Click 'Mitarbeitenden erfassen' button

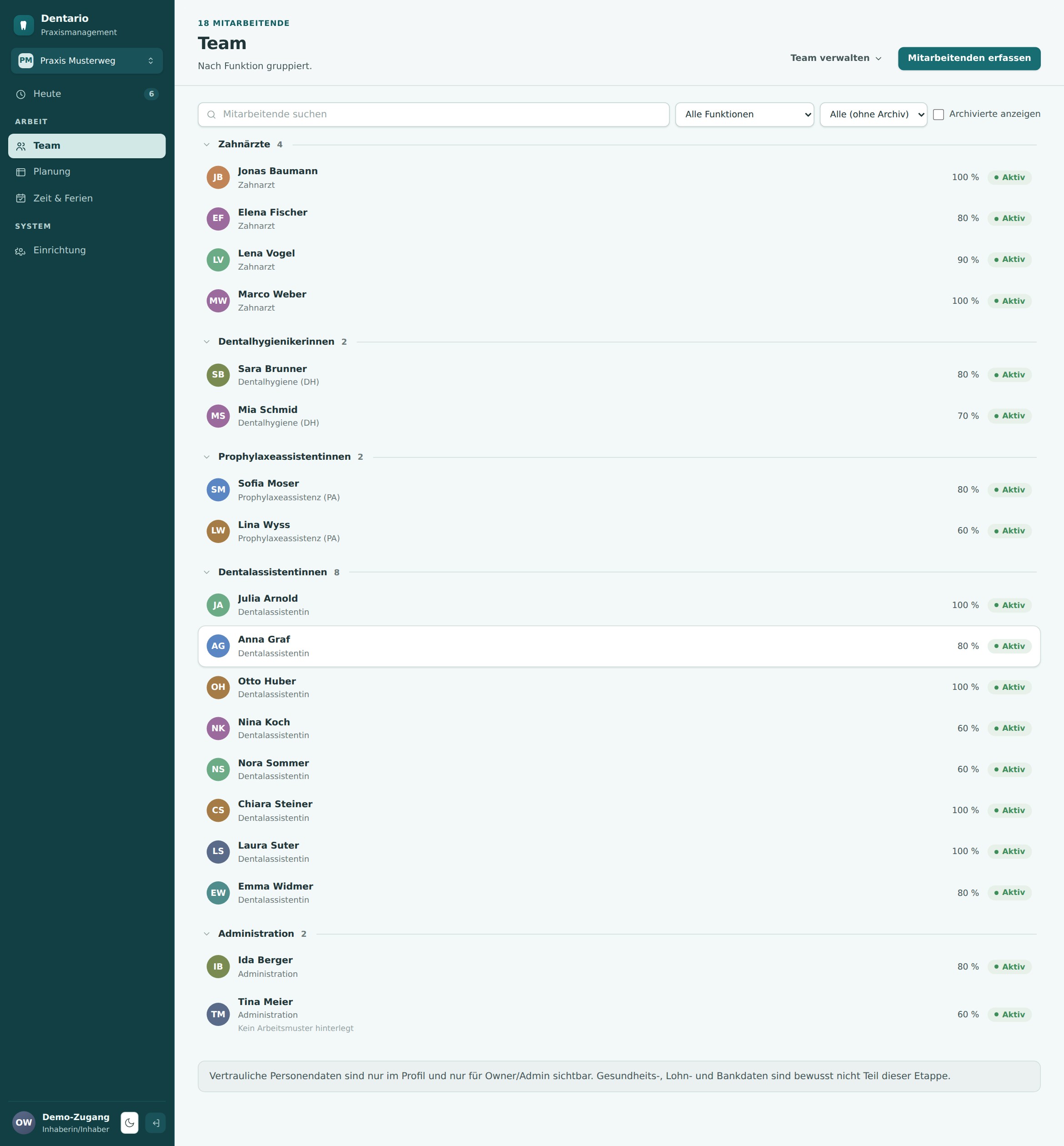click(x=969, y=58)
